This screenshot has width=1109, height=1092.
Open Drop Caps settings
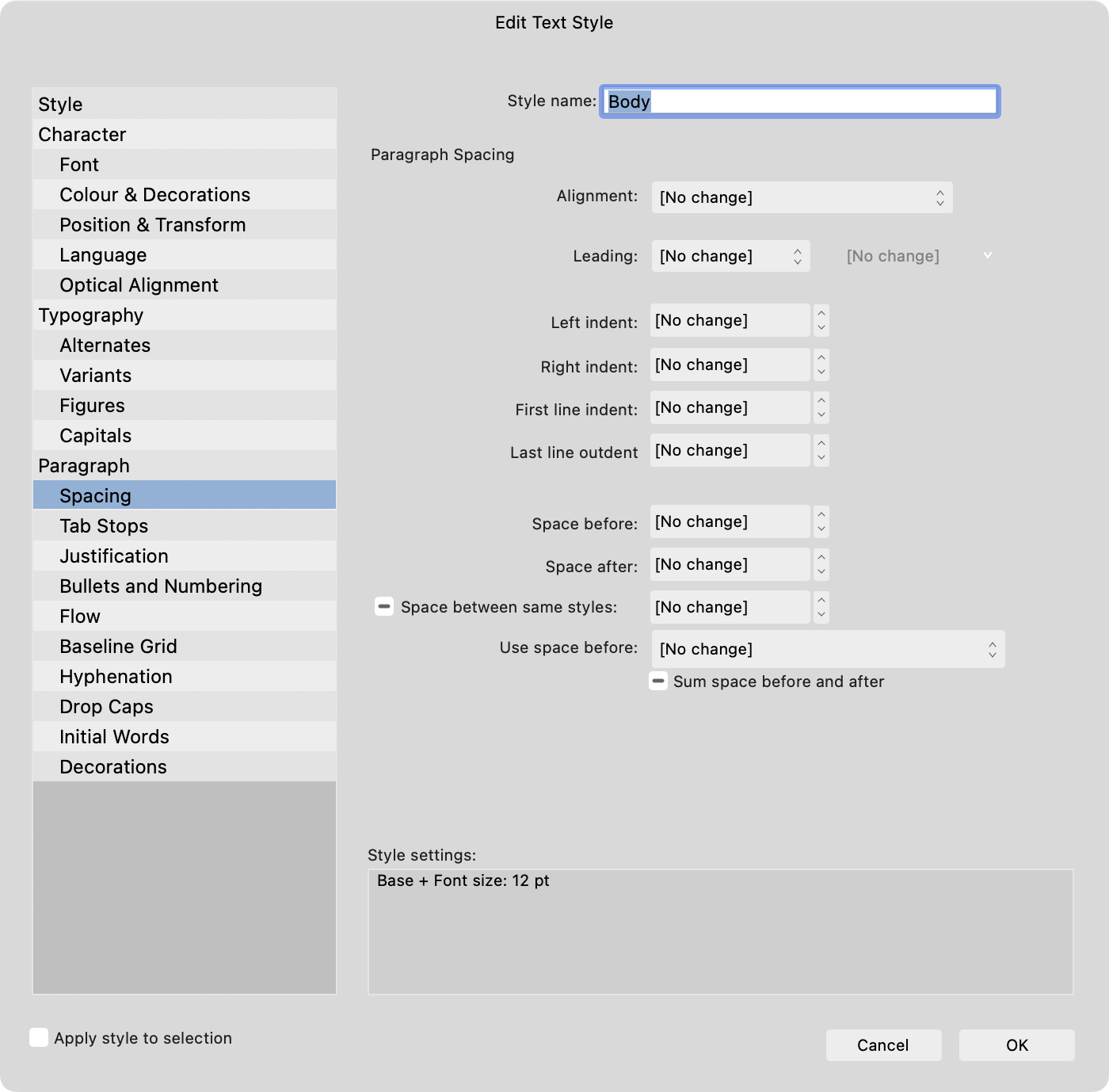click(106, 706)
